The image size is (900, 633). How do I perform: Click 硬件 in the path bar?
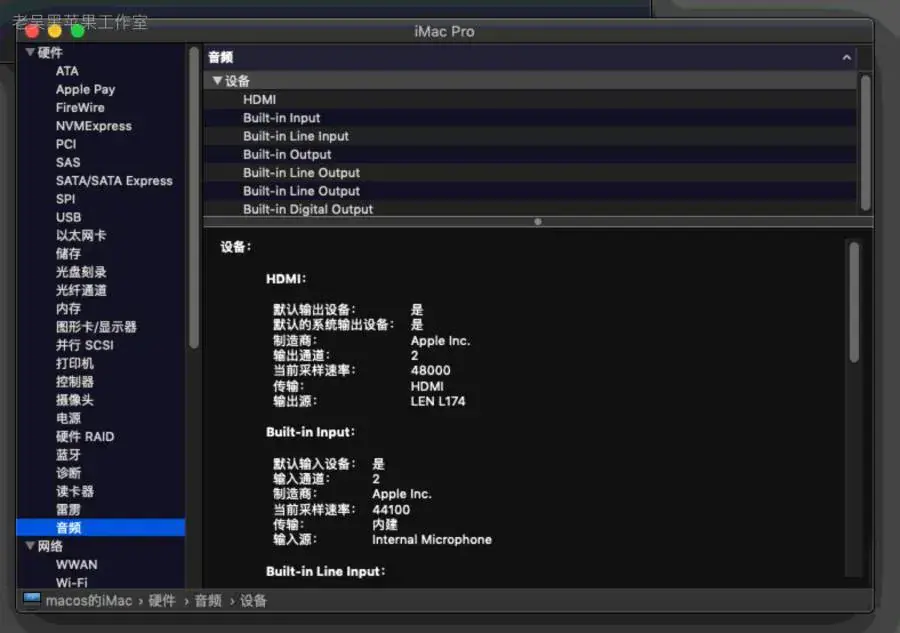coord(162,601)
